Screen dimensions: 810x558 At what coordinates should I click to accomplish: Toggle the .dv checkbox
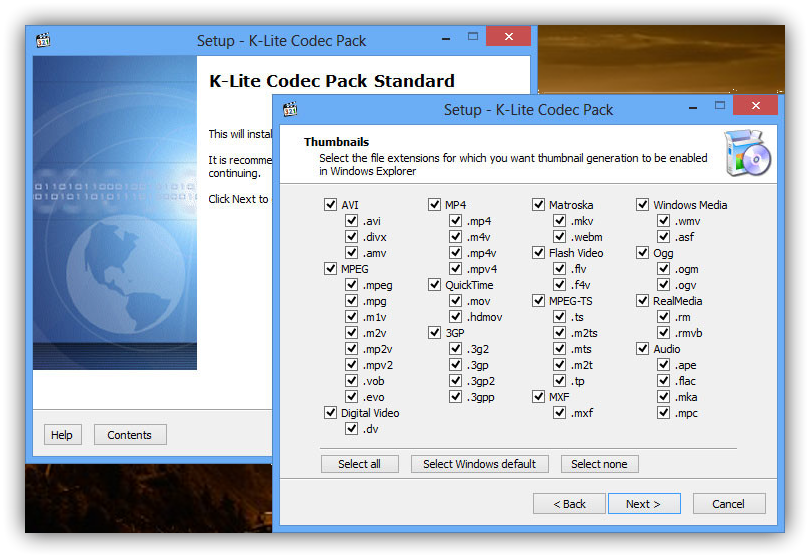[x=351, y=429]
